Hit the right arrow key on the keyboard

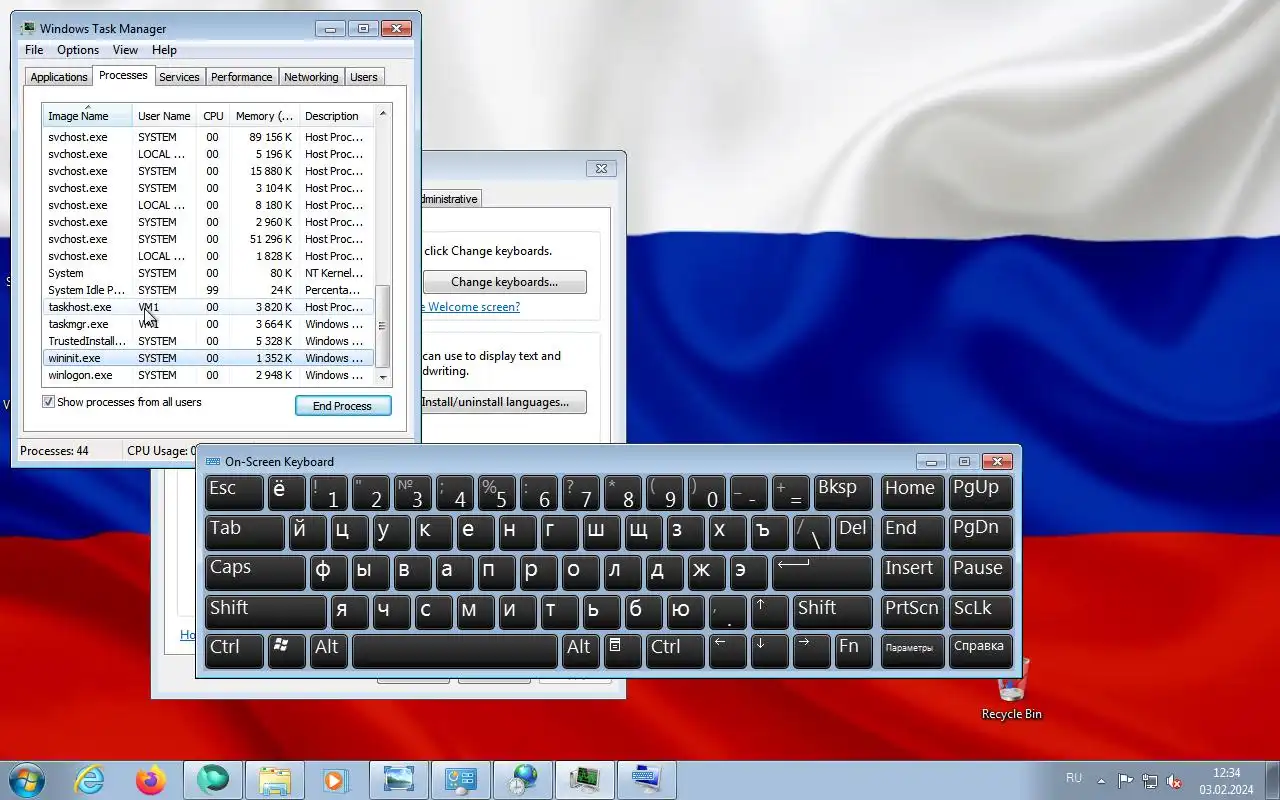pos(811,651)
